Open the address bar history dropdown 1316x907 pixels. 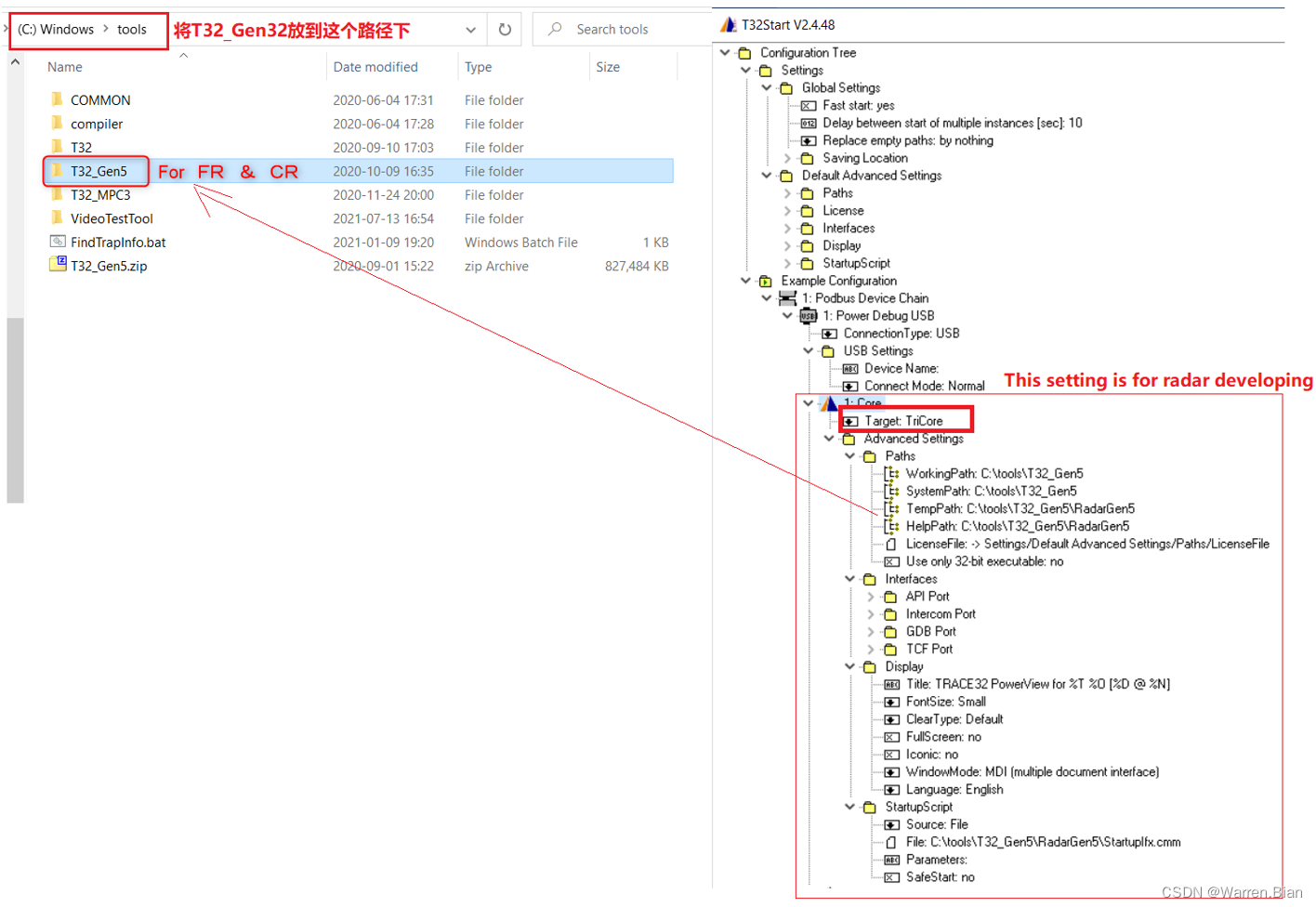(x=471, y=30)
